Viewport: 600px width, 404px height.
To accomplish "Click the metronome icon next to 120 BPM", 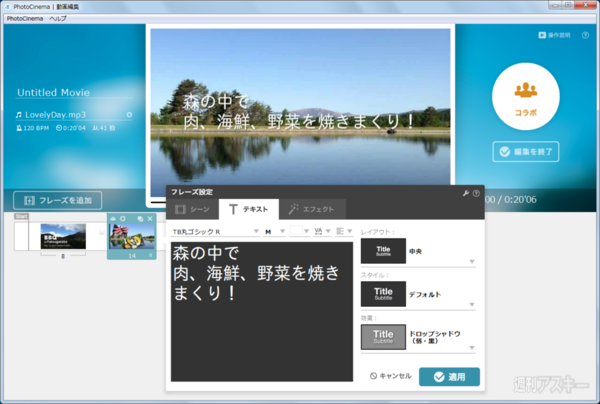I will [19, 128].
